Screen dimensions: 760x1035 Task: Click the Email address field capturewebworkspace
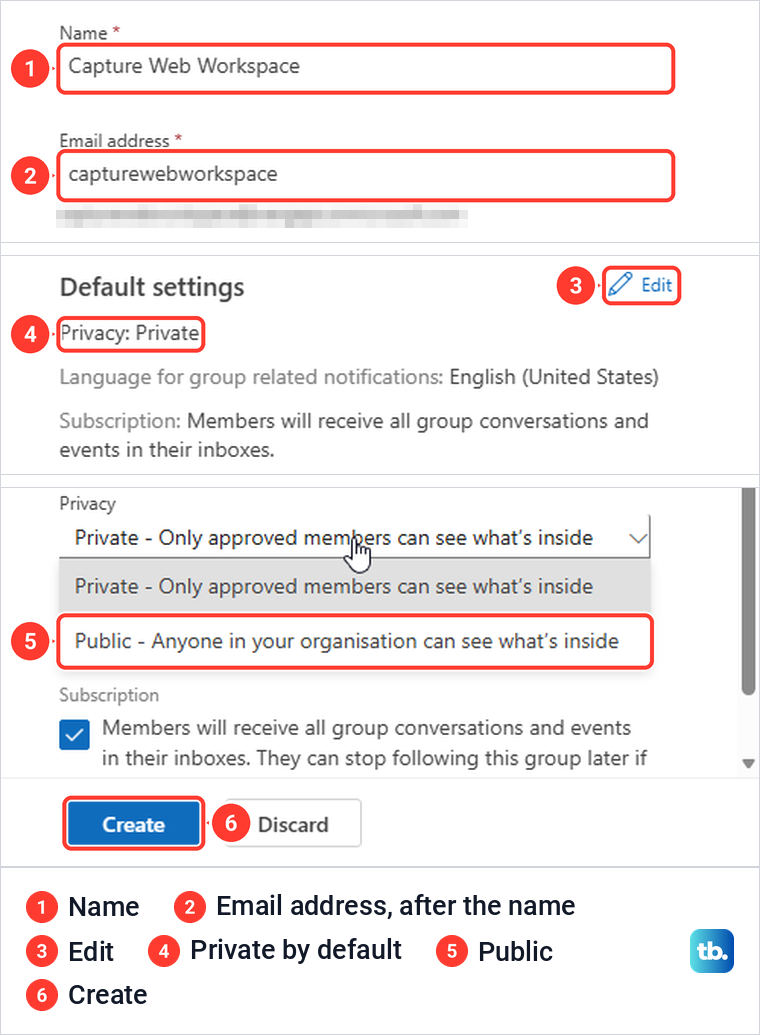coord(365,176)
